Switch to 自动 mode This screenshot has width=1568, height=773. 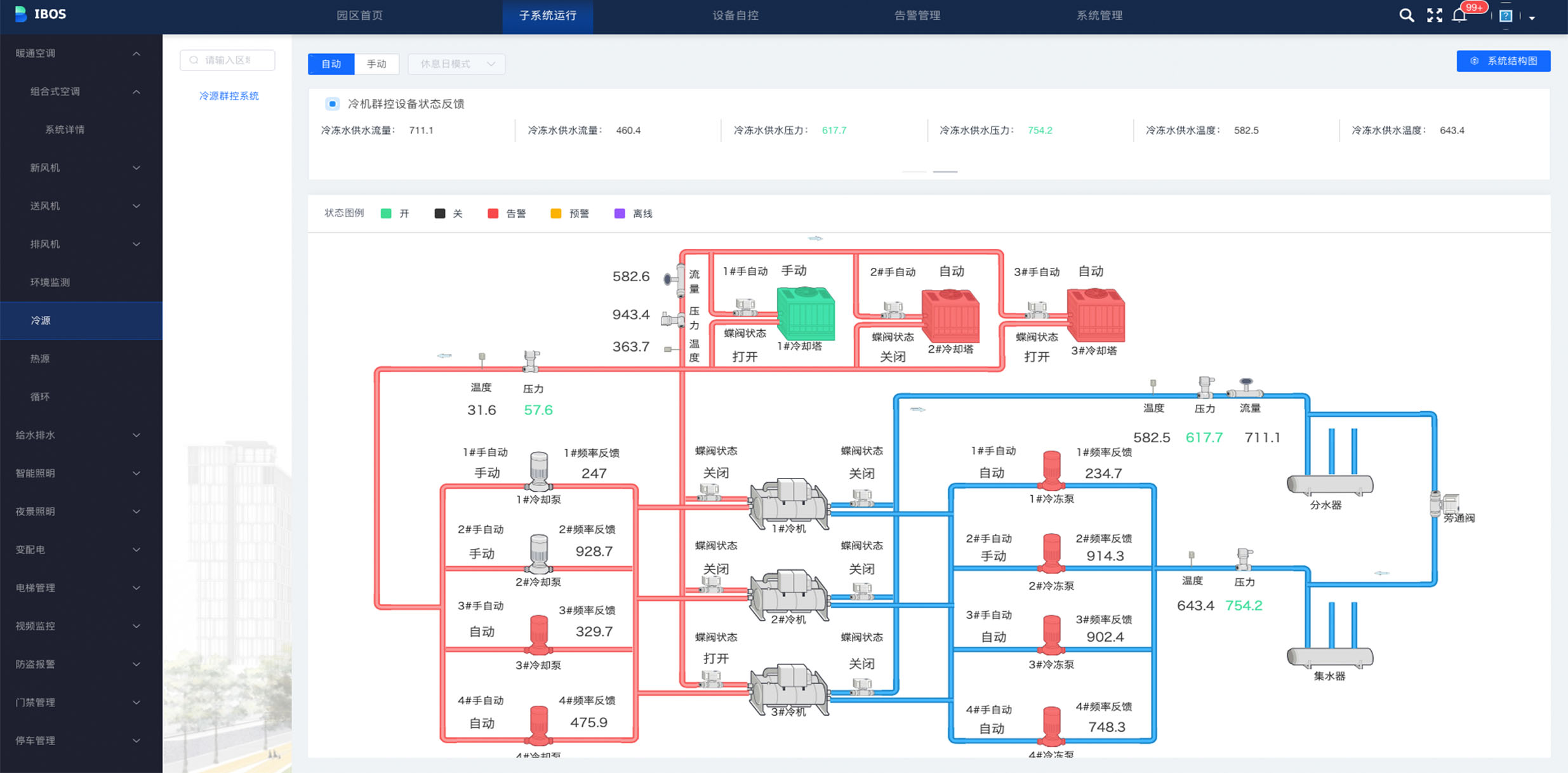(x=331, y=63)
